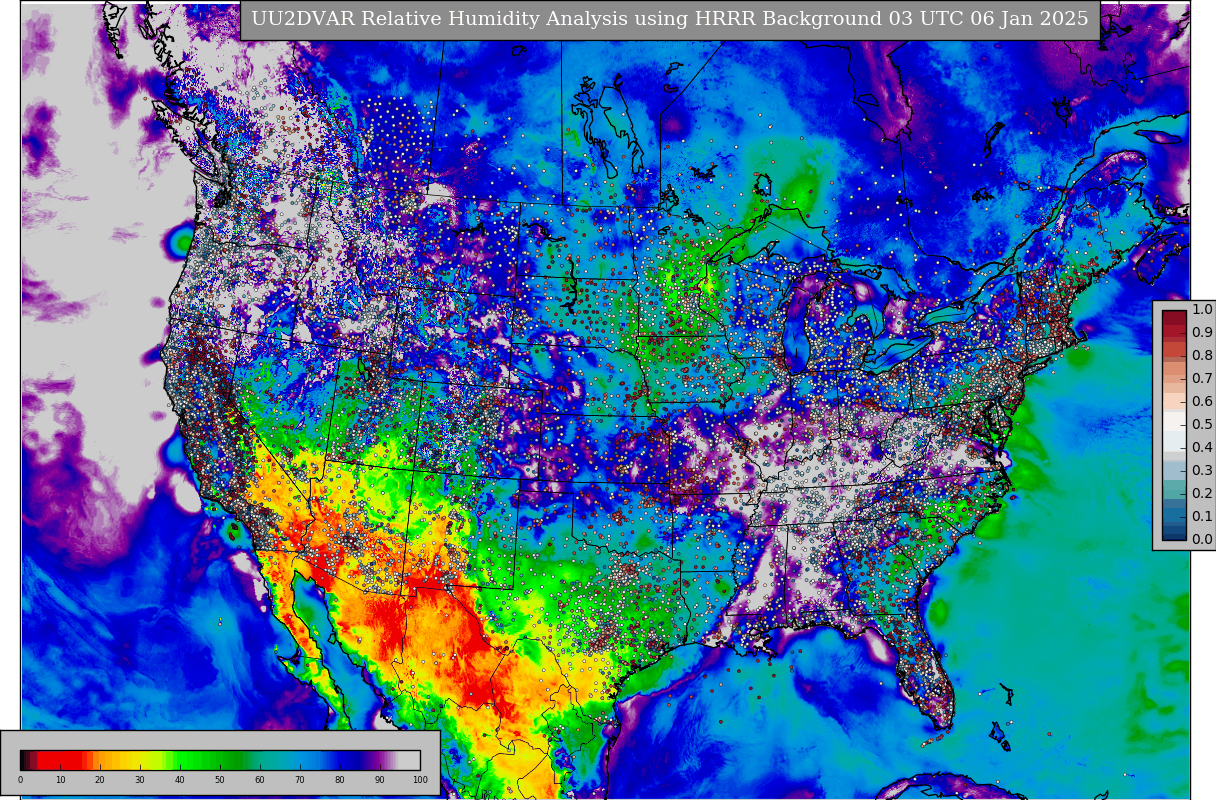Click the 50 tick label on humidity colorbar
Screen dimensions: 1216x800
220,780
